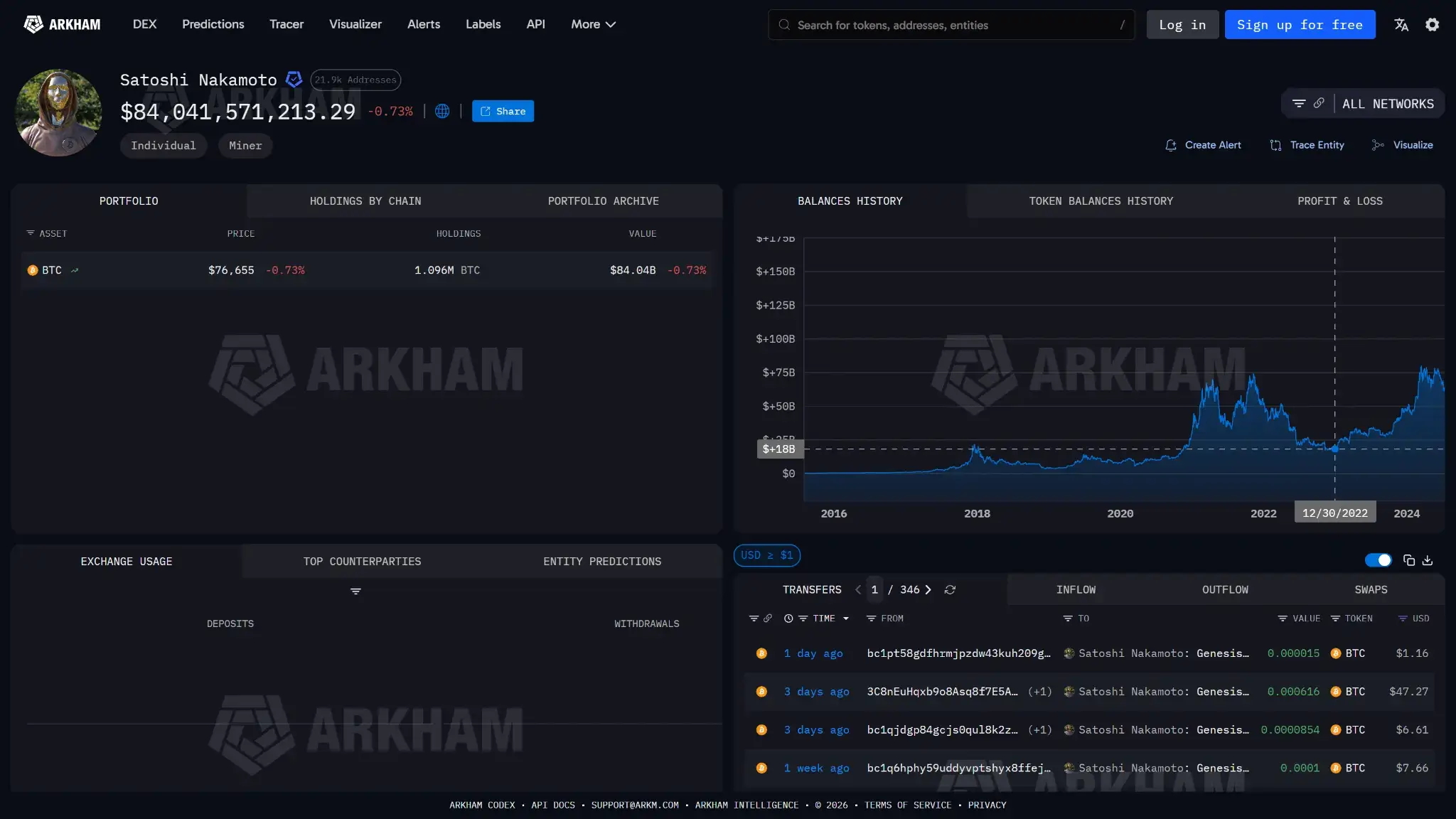The image size is (1456, 819).
Task: Click the Trace Entity icon
Action: (1275, 145)
